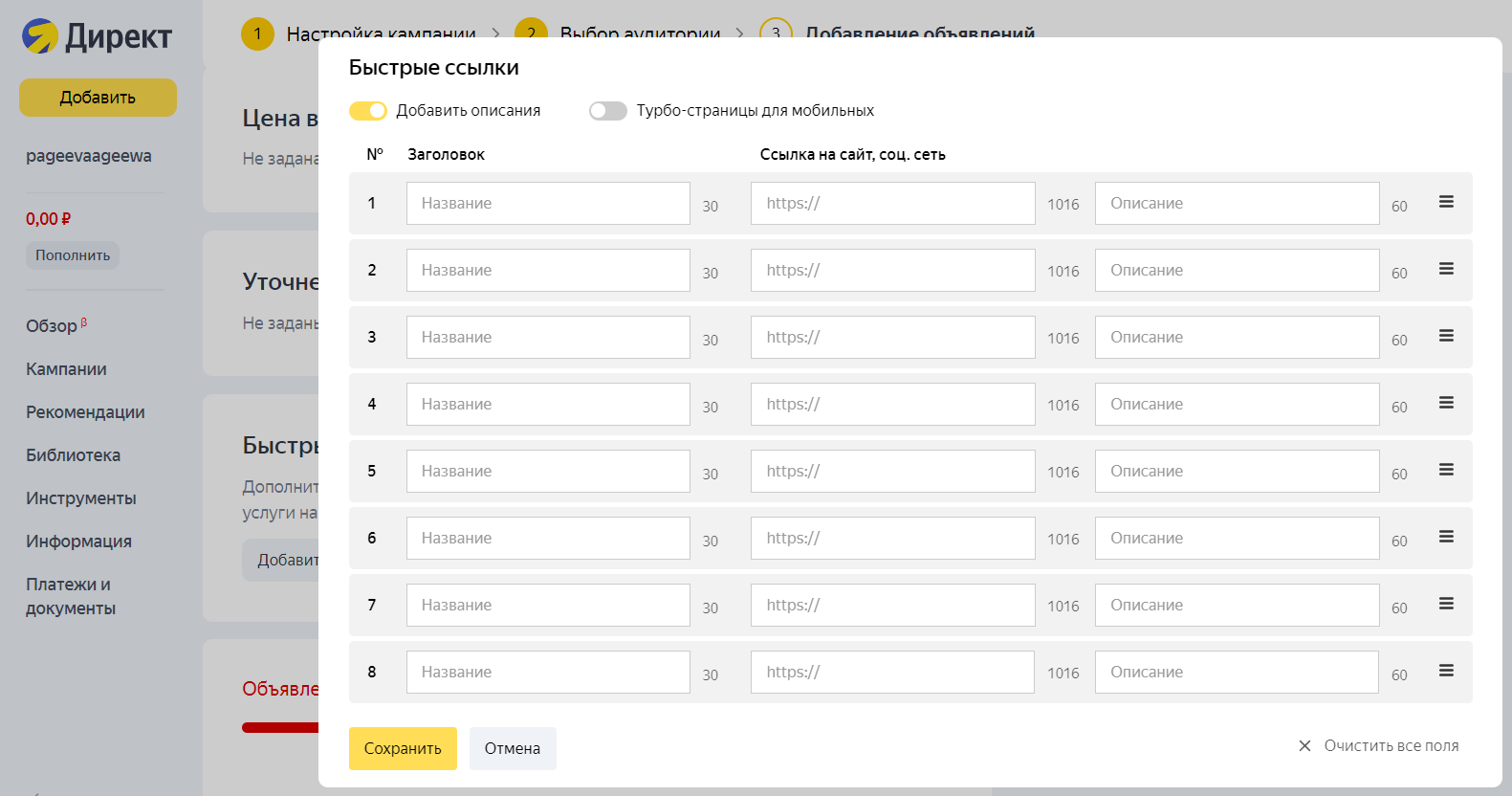1512x796 pixels.
Task: Open 'Платежи и документы' in the sidebar
Action: click(x=71, y=596)
